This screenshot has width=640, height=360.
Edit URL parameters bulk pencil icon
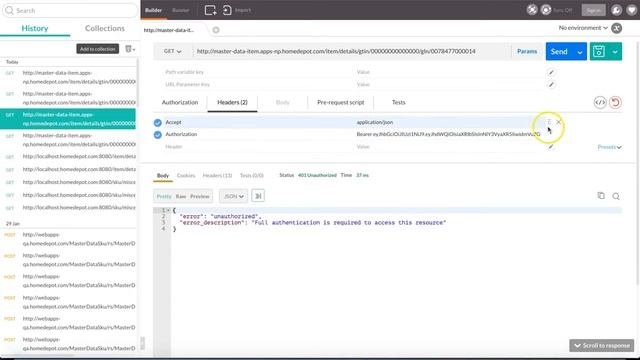[551, 84]
